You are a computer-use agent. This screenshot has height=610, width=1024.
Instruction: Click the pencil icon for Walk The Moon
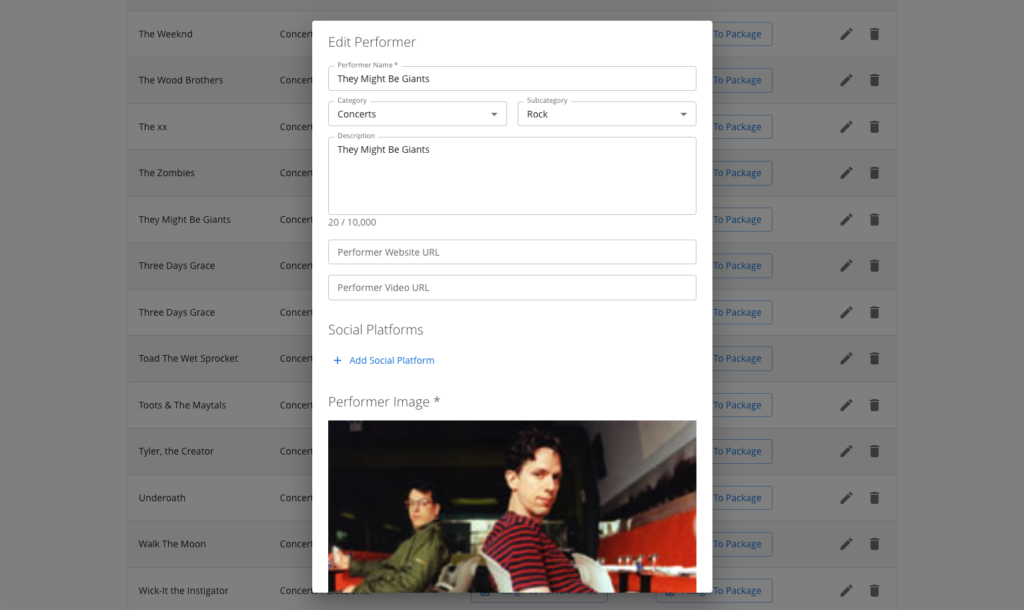click(846, 544)
